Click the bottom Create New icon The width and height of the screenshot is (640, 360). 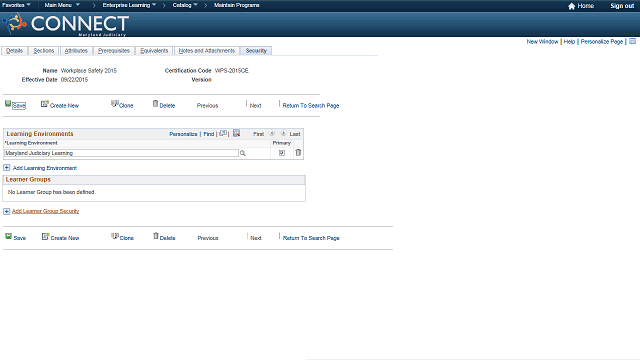[x=45, y=236]
